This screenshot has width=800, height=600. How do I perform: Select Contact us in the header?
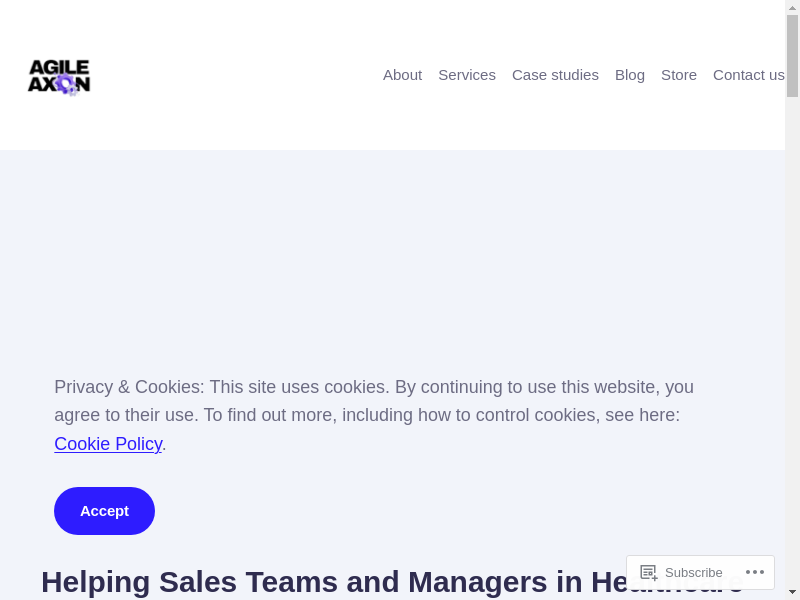[748, 75]
